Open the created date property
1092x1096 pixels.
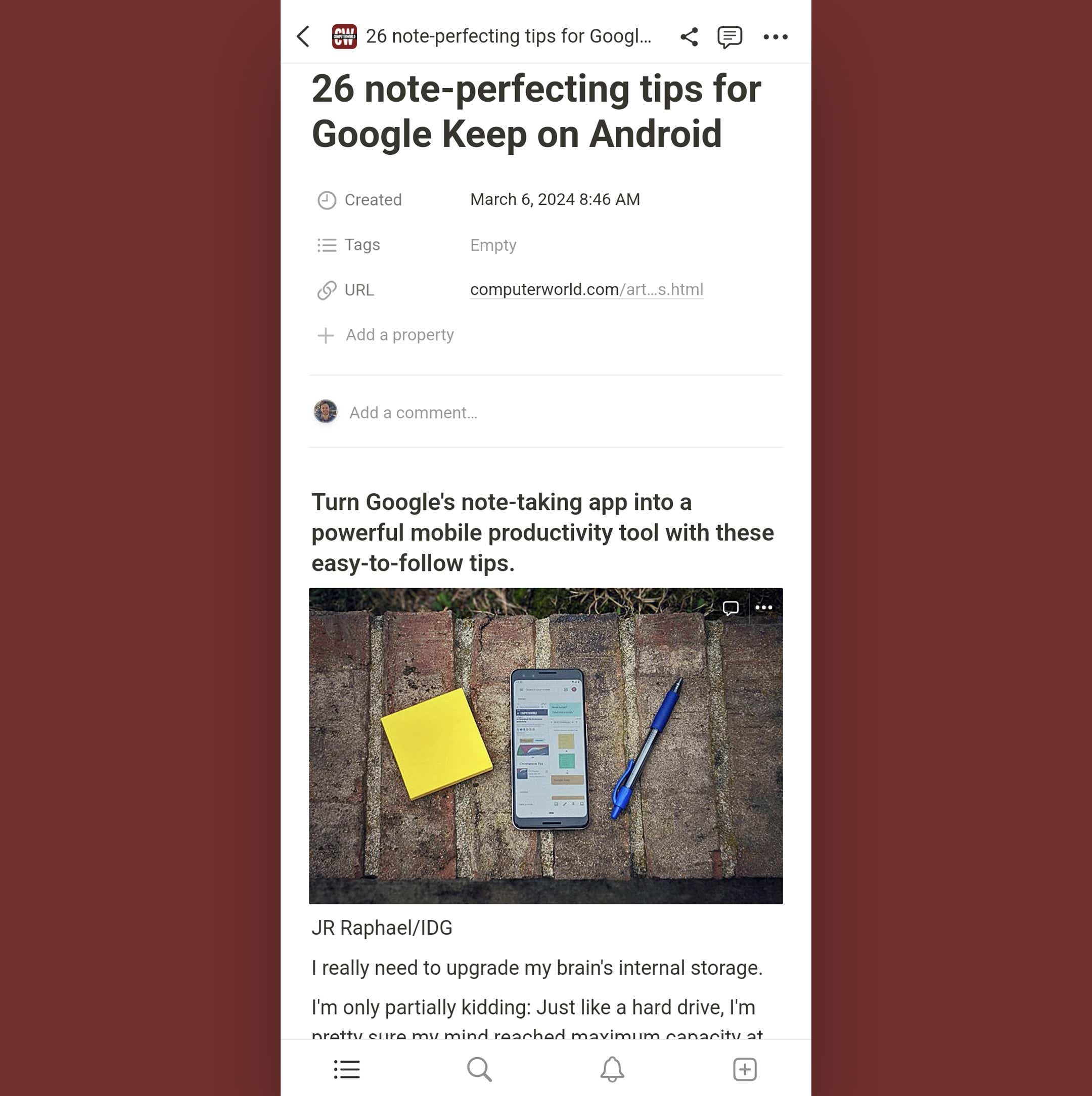click(x=555, y=199)
